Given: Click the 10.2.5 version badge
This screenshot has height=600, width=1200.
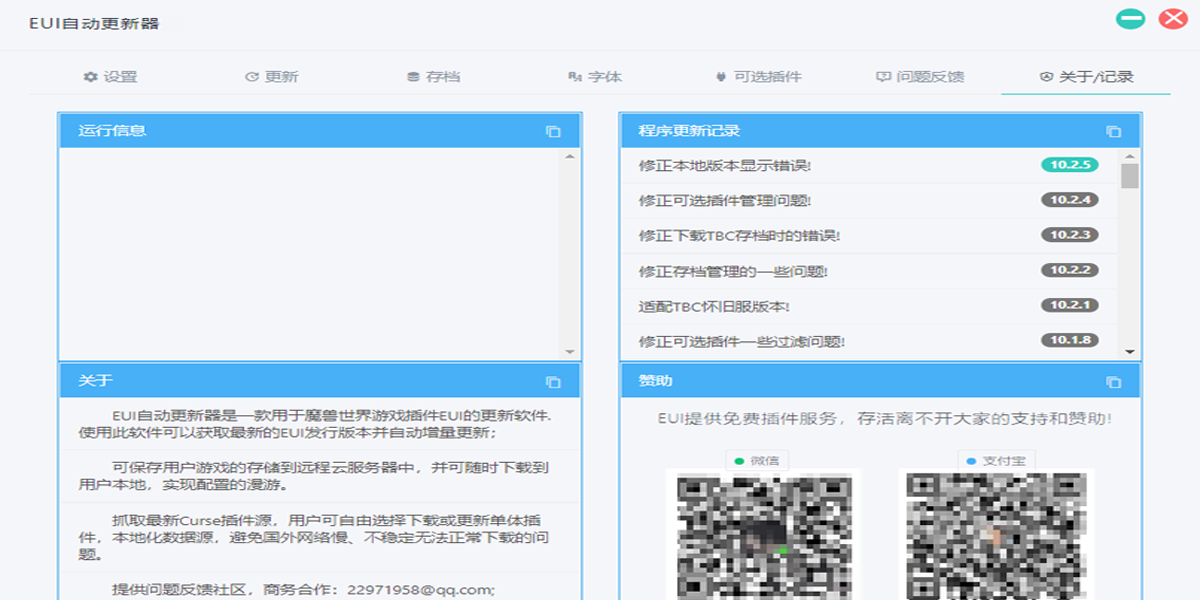Looking at the screenshot, I should coord(1070,165).
